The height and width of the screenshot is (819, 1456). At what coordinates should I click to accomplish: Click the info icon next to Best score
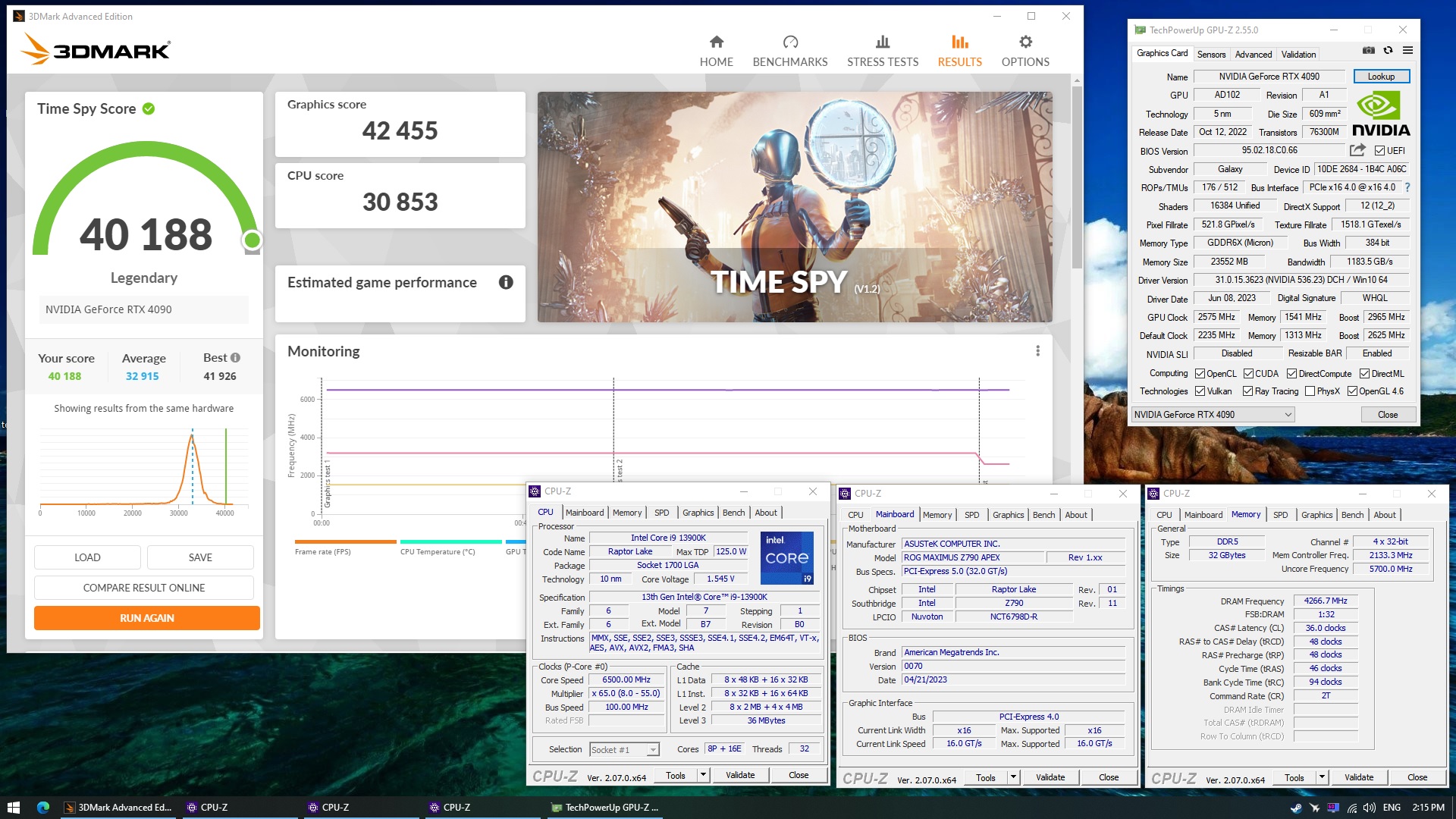[235, 358]
